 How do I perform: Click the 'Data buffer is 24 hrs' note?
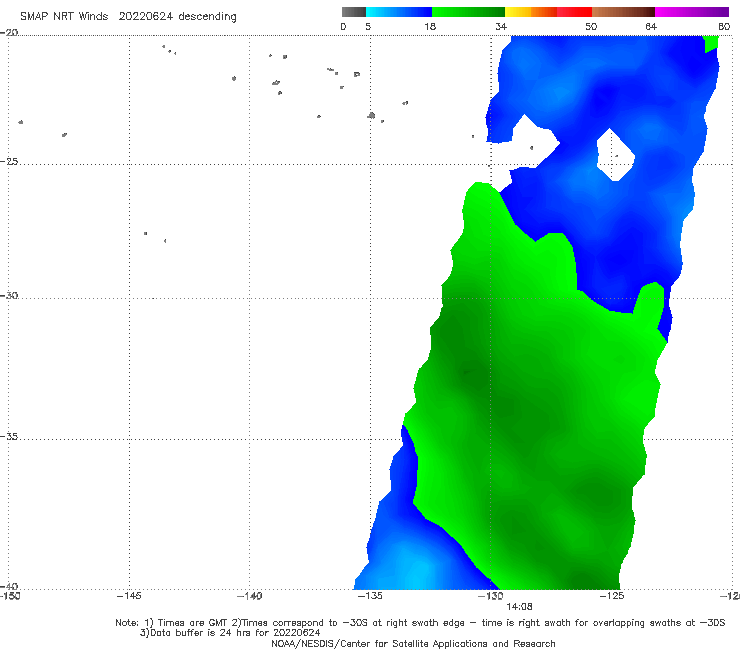pyautogui.click(x=230, y=633)
